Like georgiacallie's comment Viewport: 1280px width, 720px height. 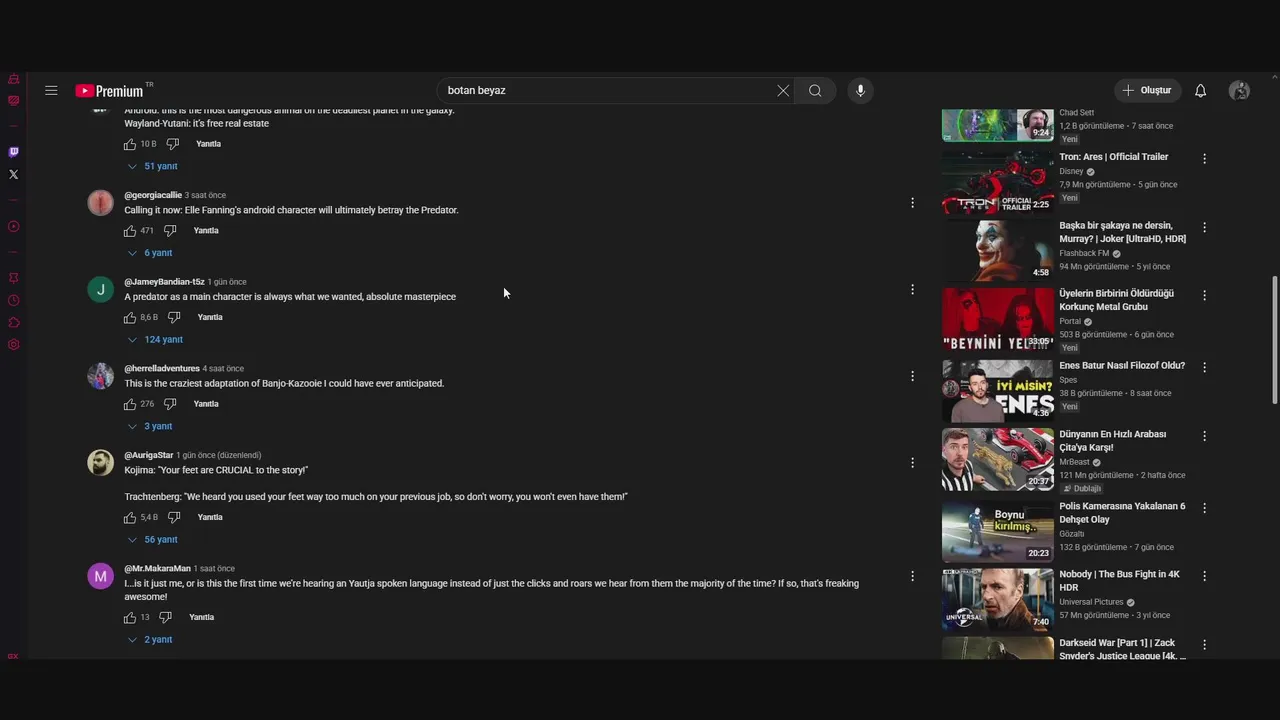(130, 231)
